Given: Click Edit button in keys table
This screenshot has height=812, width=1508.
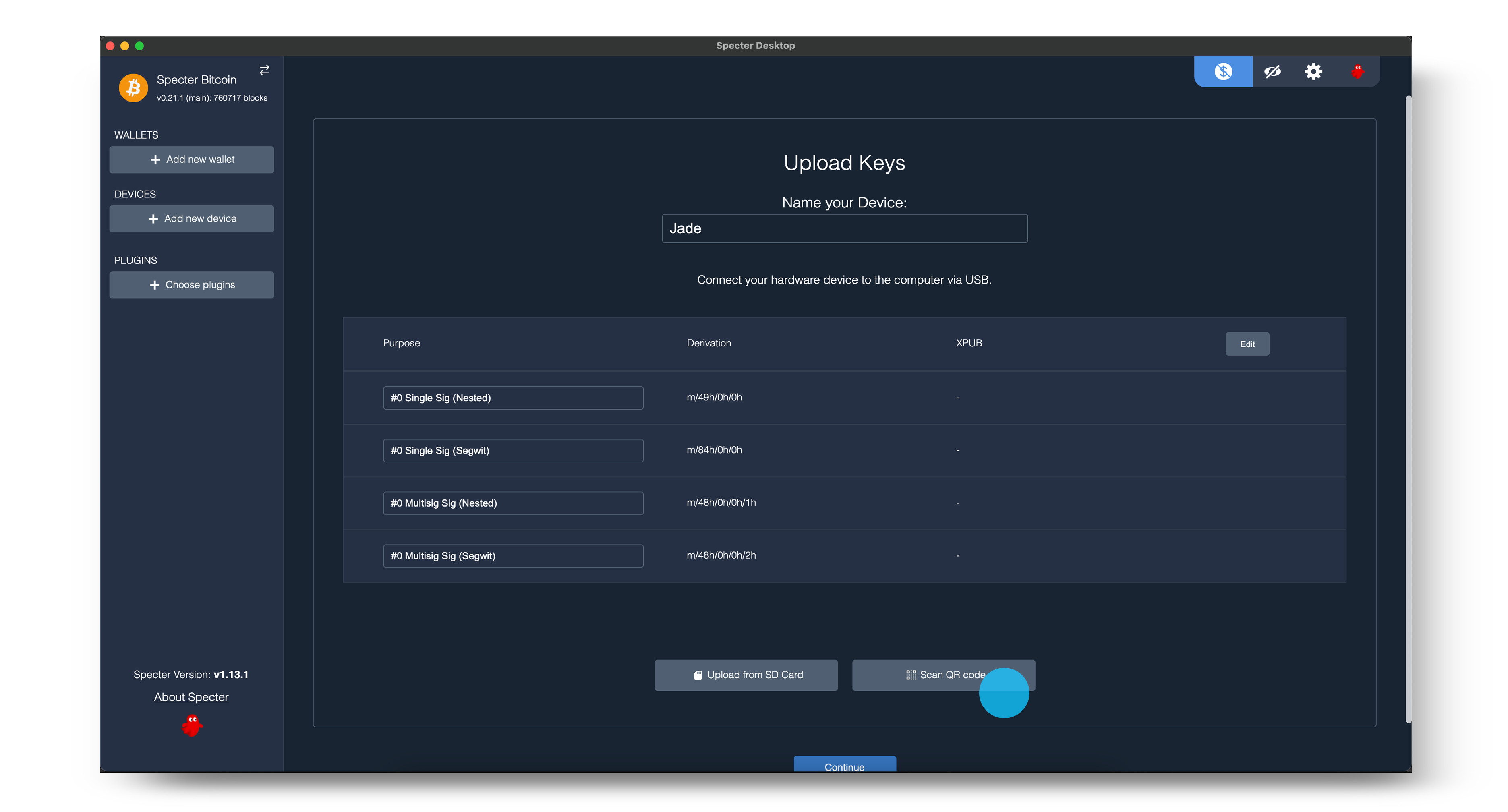Looking at the screenshot, I should (x=1247, y=344).
